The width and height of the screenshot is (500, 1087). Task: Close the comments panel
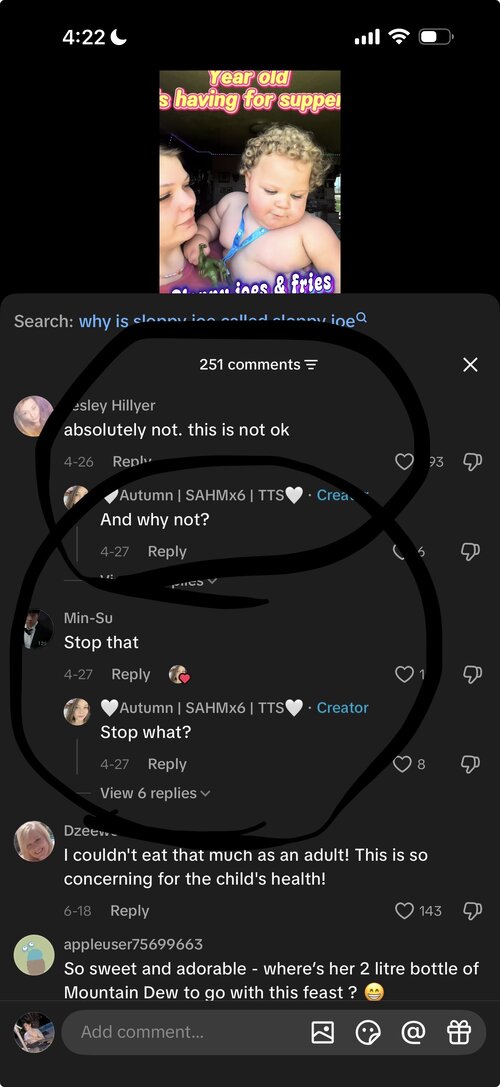470,365
